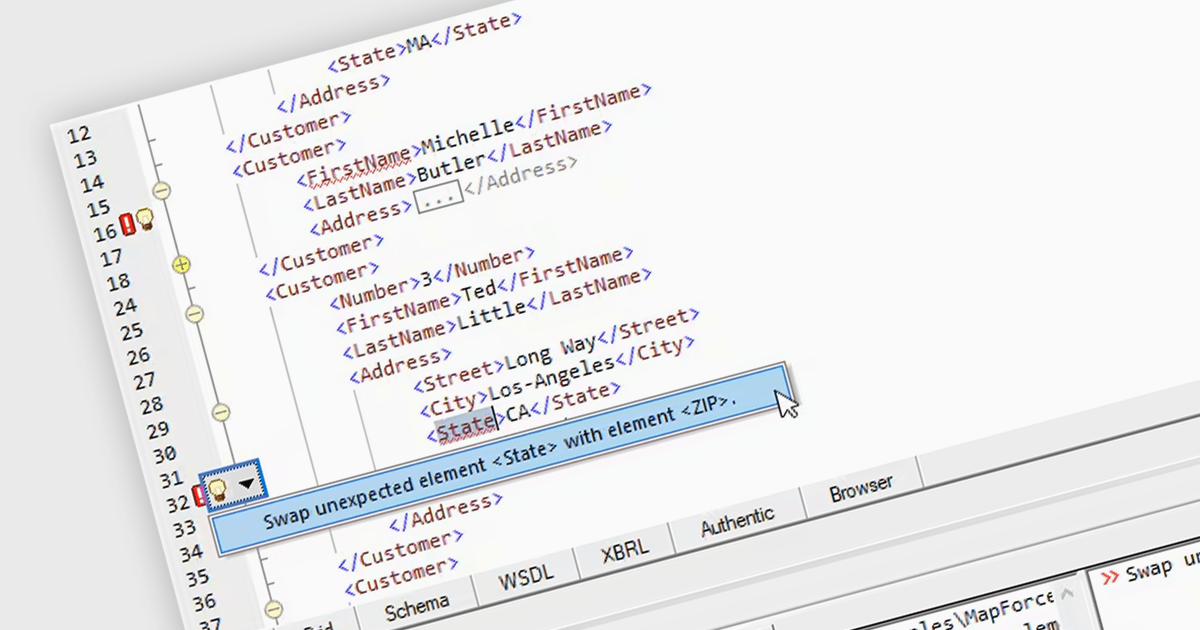This screenshot has width=1200, height=630.
Task: Click the text 'Los-Angeles' in City
Action: 551,381
